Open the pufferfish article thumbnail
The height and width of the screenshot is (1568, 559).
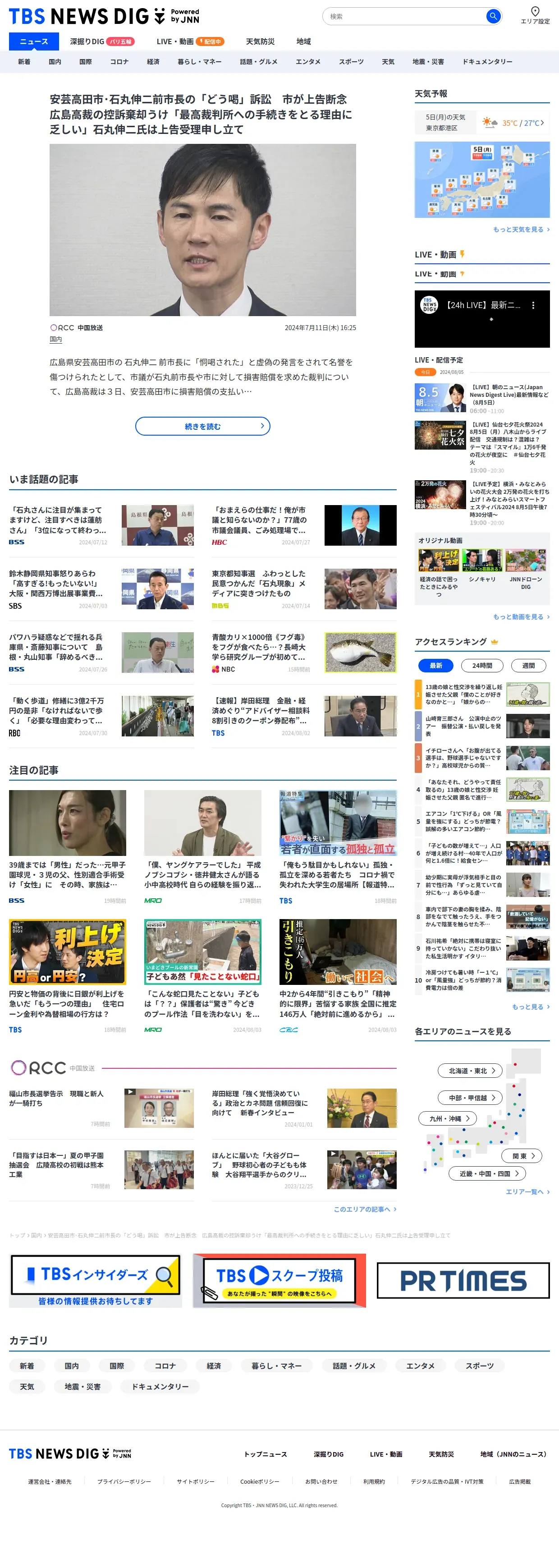click(x=360, y=652)
